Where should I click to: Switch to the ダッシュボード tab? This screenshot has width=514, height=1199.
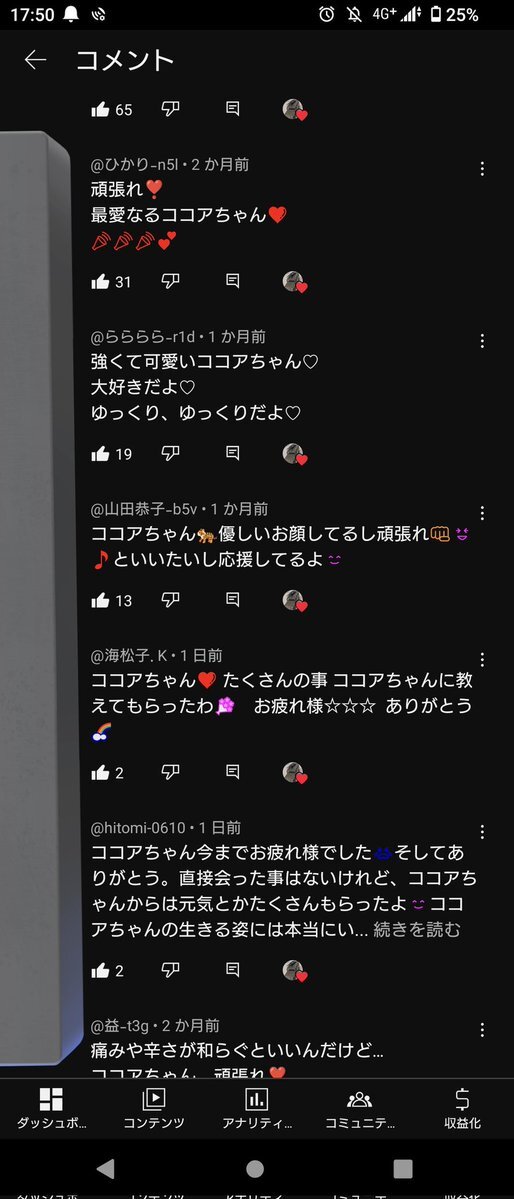pyautogui.click(x=51, y=1109)
